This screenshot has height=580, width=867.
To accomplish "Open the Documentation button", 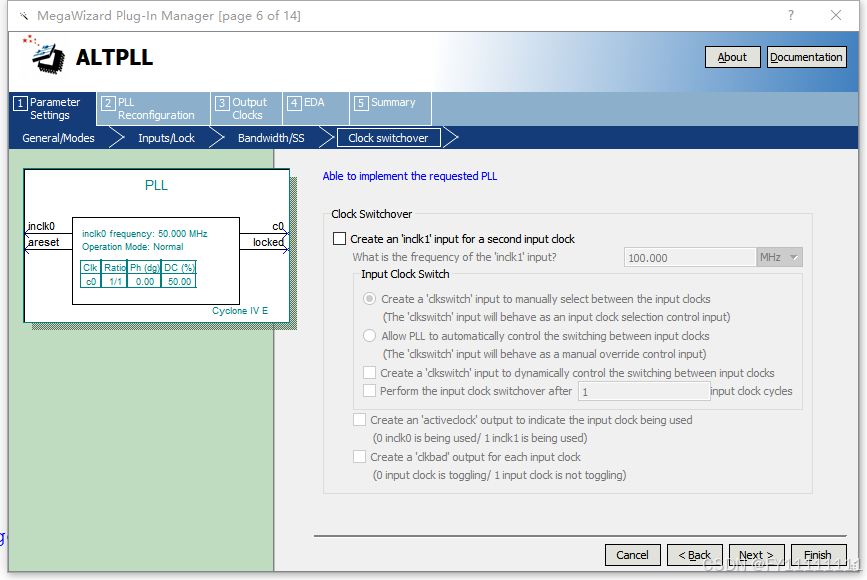I will [x=806, y=57].
